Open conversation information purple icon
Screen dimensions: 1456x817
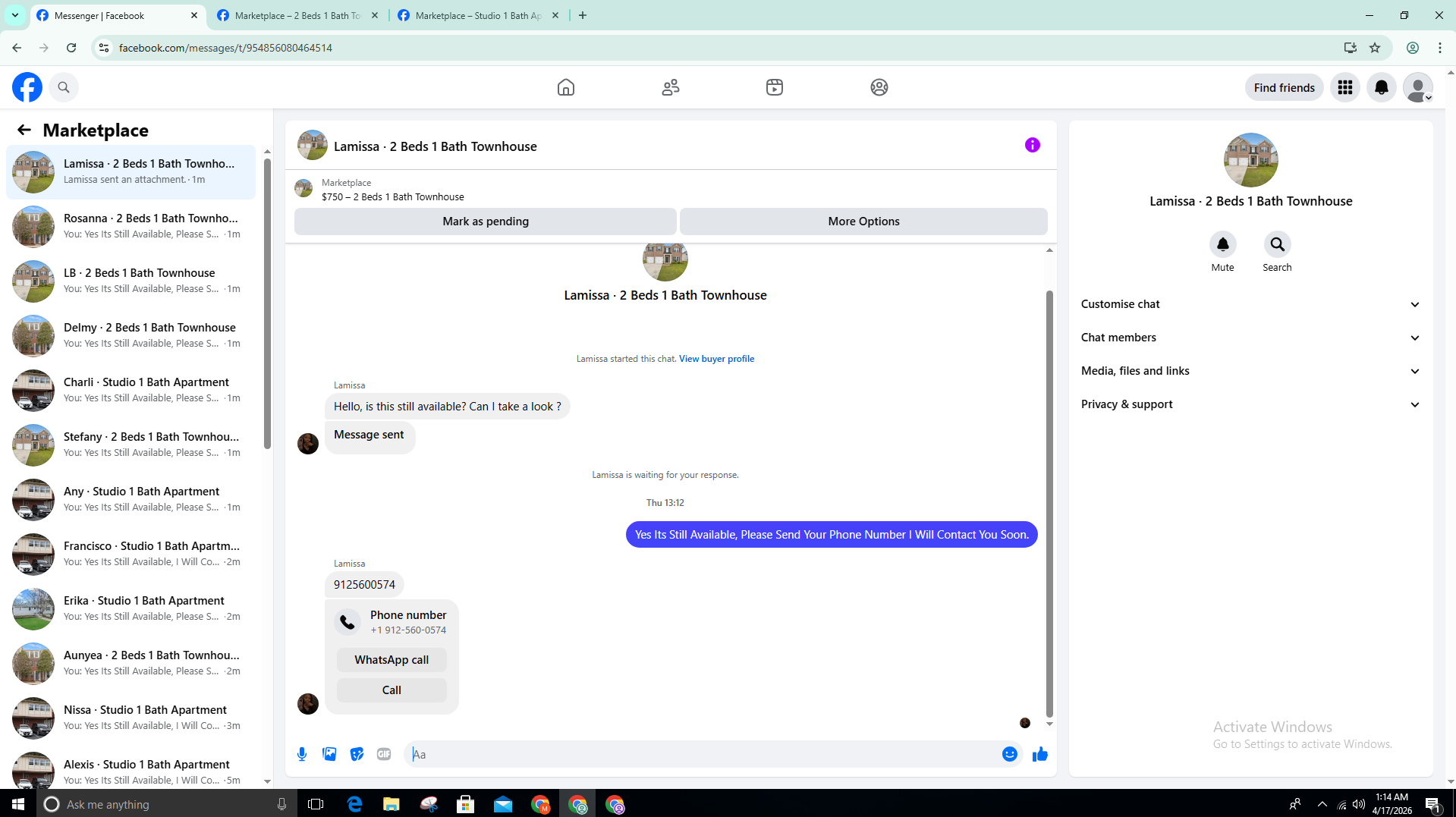pyautogui.click(x=1033, y=145)
